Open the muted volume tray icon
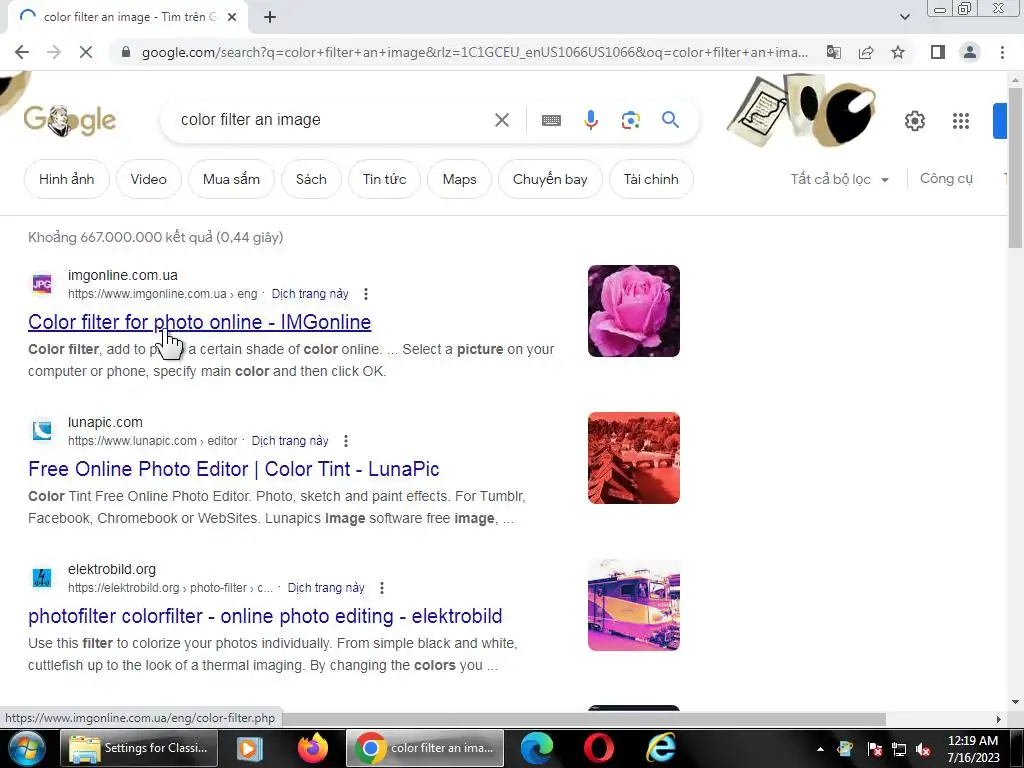This screenshot has width=1024, height=768. 923,750
